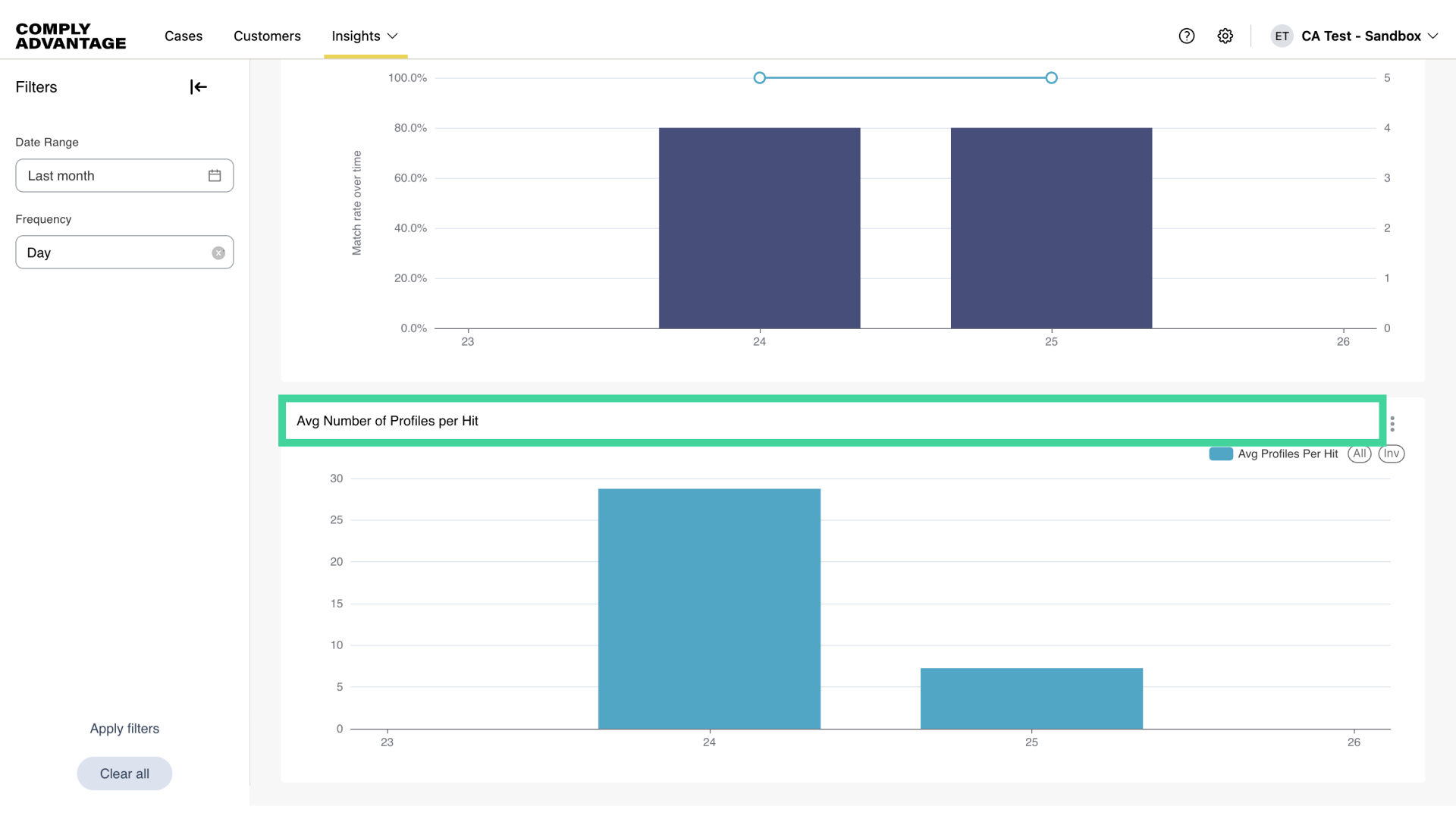Viewport: 1456px width, 819px height.
Task: Switch to the Customers tab
Action: pyautogui.click(x=267, y=36)
